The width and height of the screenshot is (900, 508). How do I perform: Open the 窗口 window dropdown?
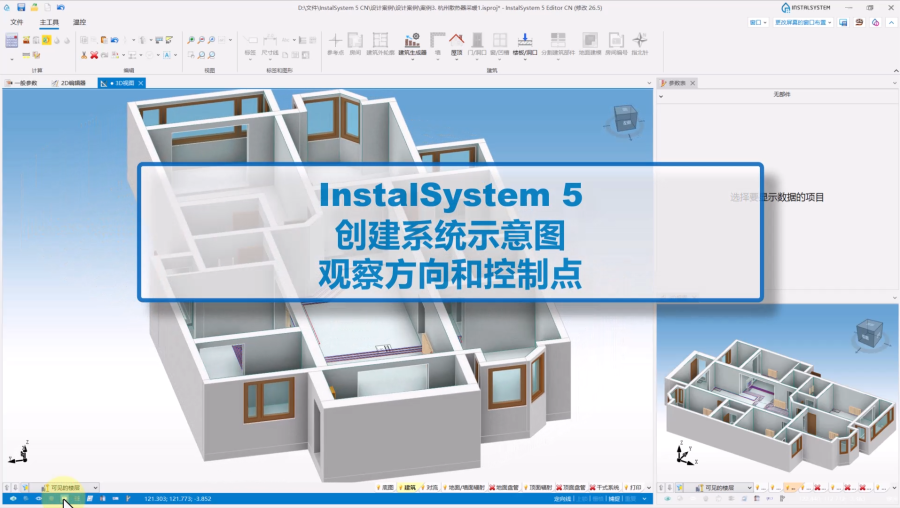758,22
